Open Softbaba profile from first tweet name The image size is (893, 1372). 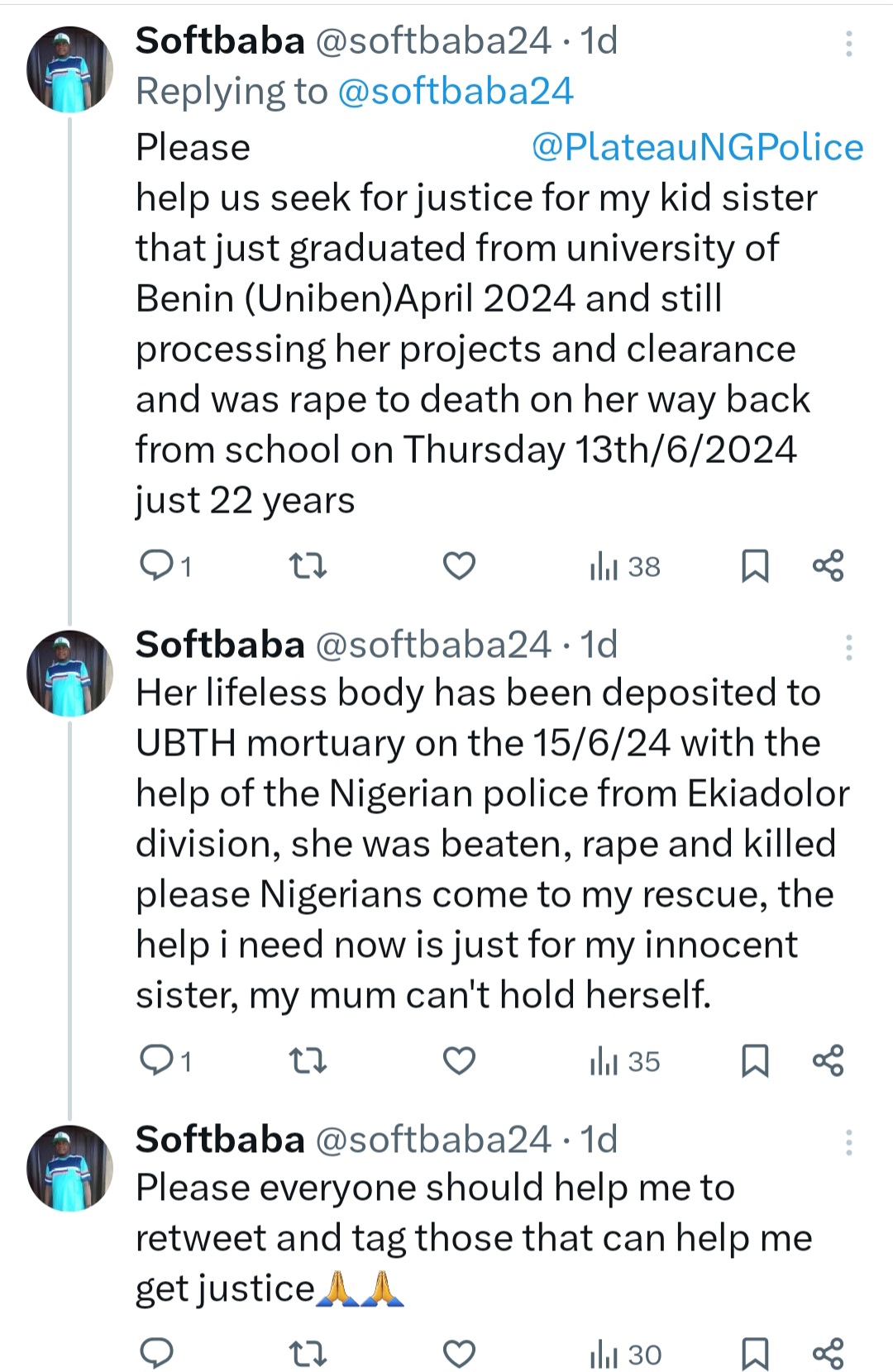(220, 40)
